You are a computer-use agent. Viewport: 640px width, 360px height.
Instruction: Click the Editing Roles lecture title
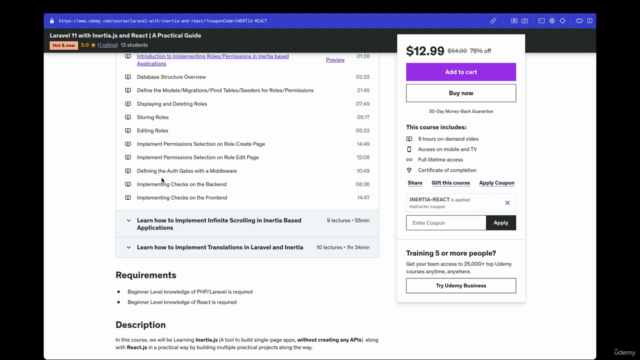[x=152, y=131]
